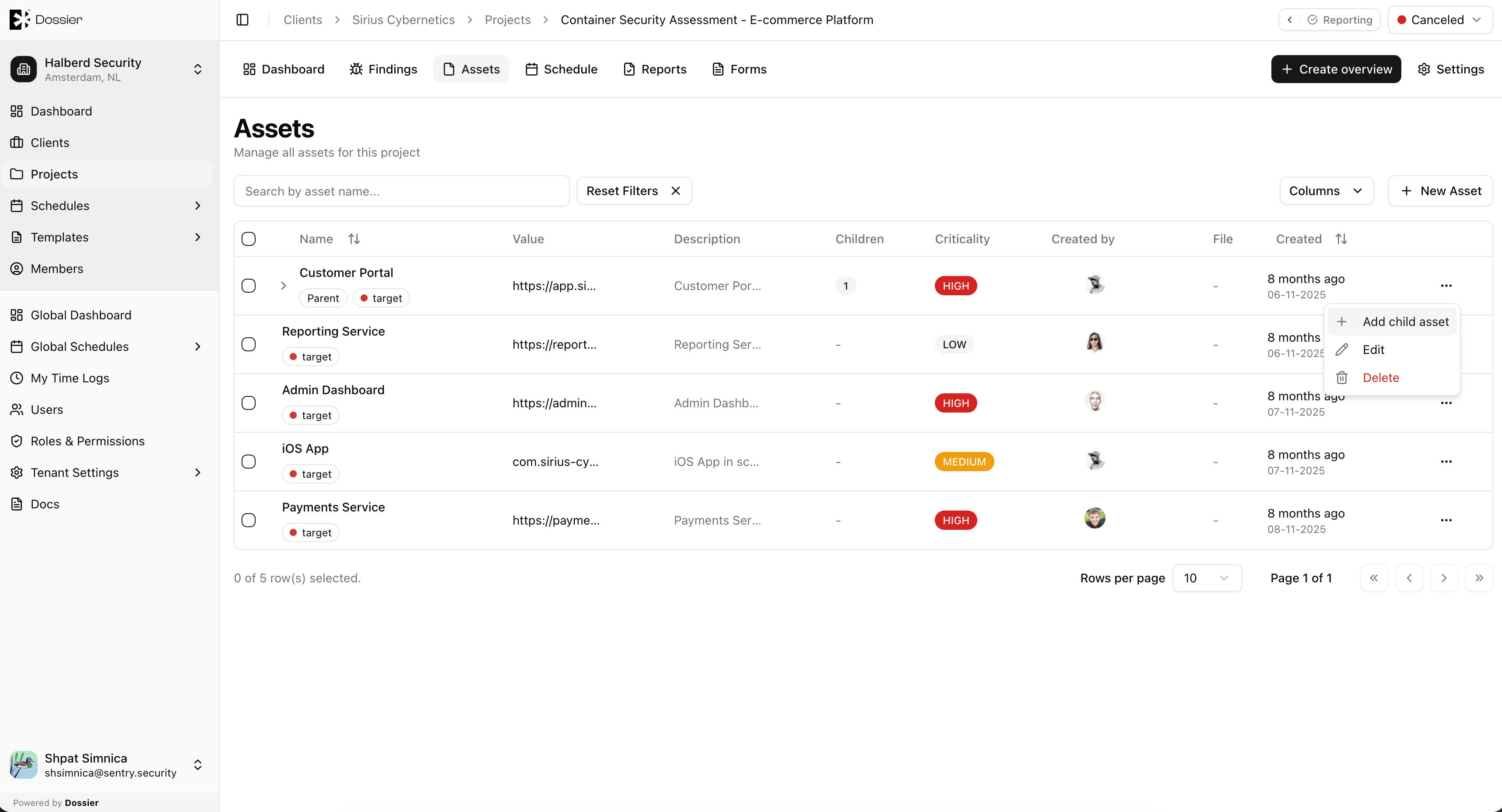
Task: Go to next page arrow
Action: point(1444,578)
